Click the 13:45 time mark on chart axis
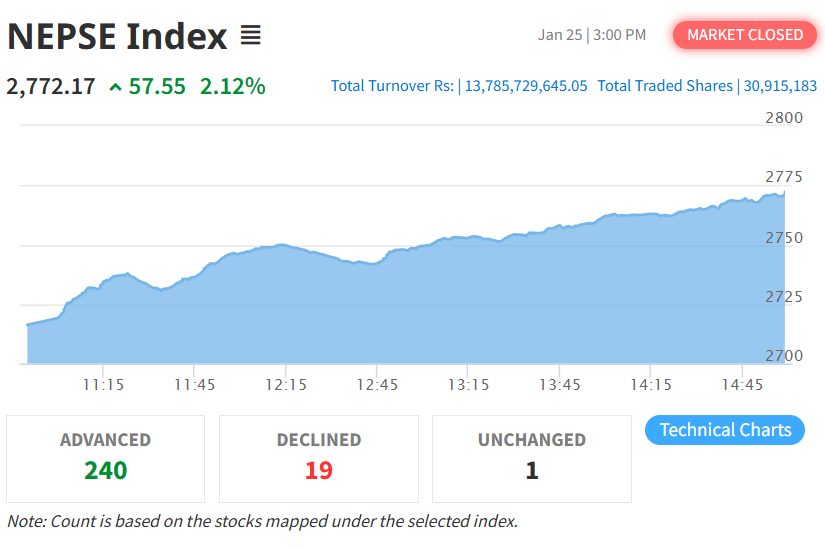This screenshot has width=825, height=549. click(x=559, y=385)
